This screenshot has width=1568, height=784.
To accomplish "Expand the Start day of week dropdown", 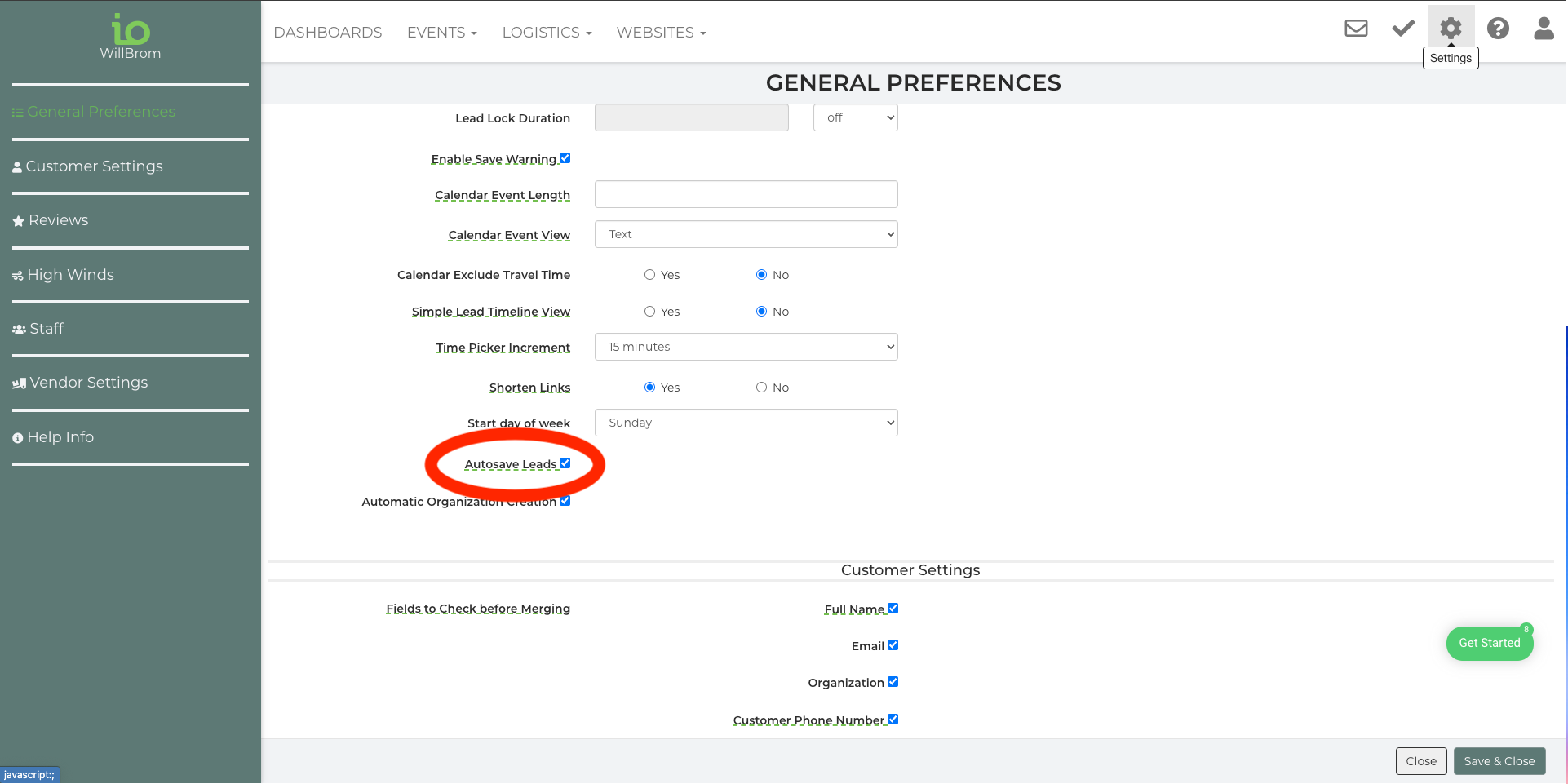I will 746,423.
